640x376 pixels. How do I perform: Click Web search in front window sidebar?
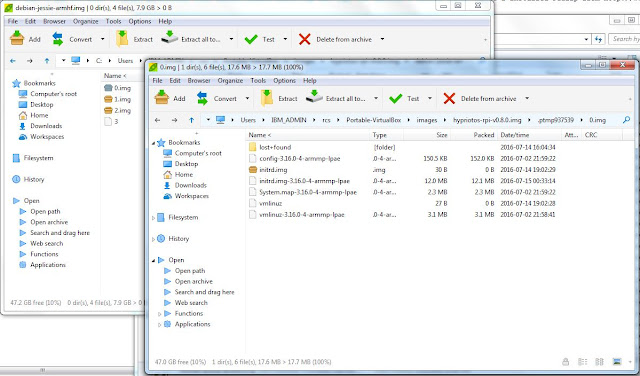(191, 303)
